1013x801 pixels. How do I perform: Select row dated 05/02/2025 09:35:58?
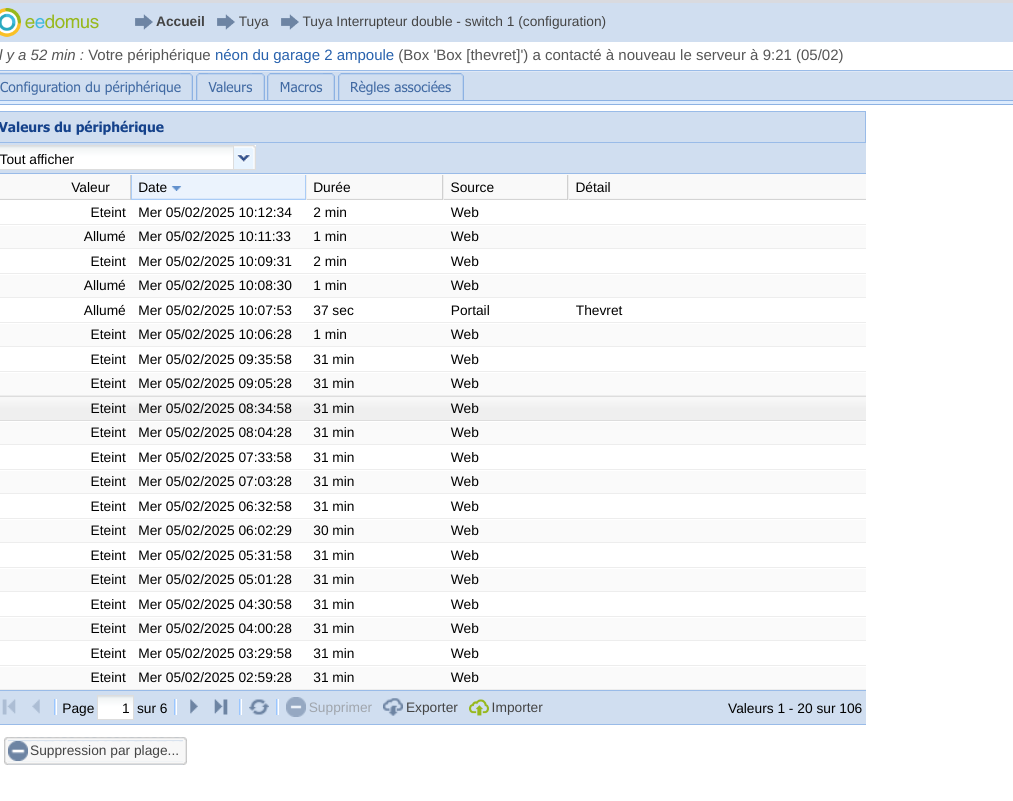(433, 359)
